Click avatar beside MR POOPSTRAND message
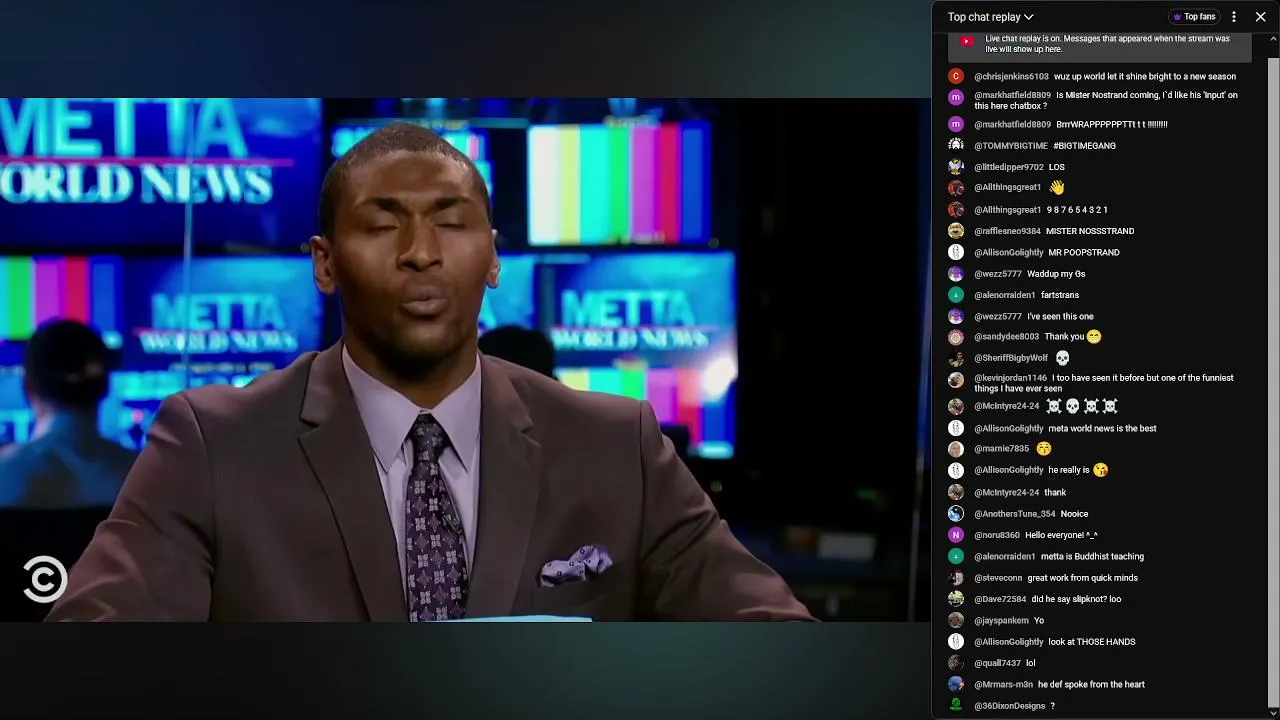Viewport: 1280px width, 720px height. (x=956, y=252)
